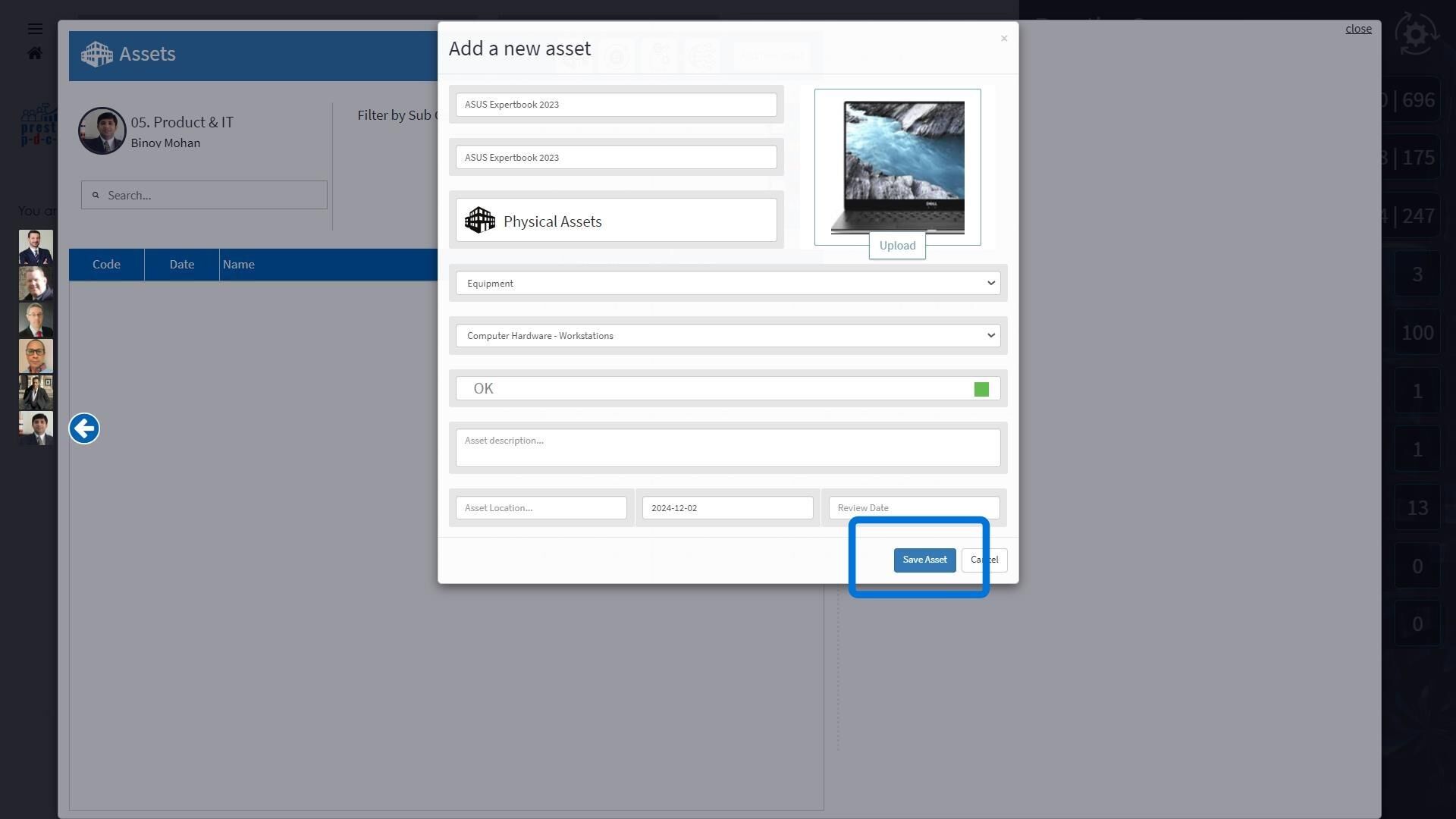Expand Computer Hardware - Workstations dropdown
This screenshot has width=1456, height=819.
tap(727, 336)
